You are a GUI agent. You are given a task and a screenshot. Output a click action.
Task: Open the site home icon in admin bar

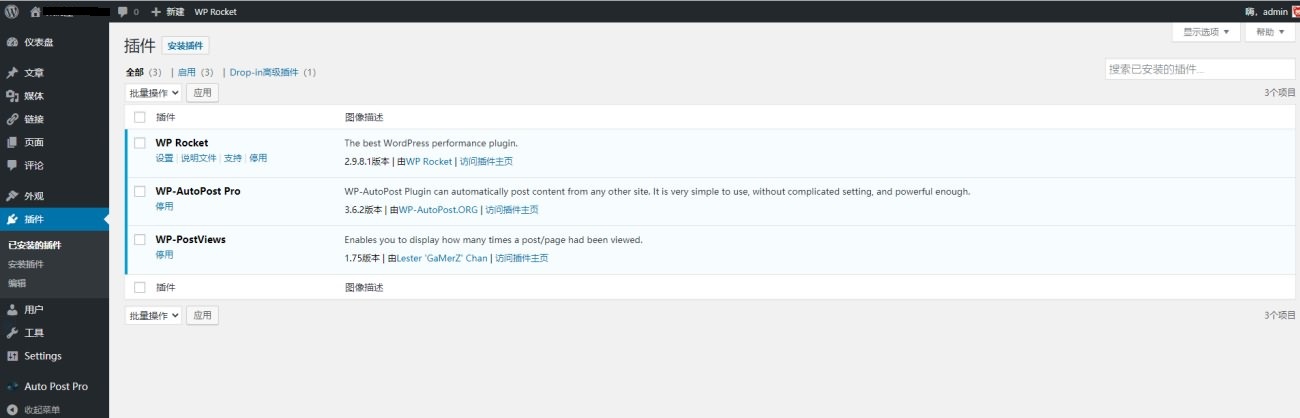36,12
